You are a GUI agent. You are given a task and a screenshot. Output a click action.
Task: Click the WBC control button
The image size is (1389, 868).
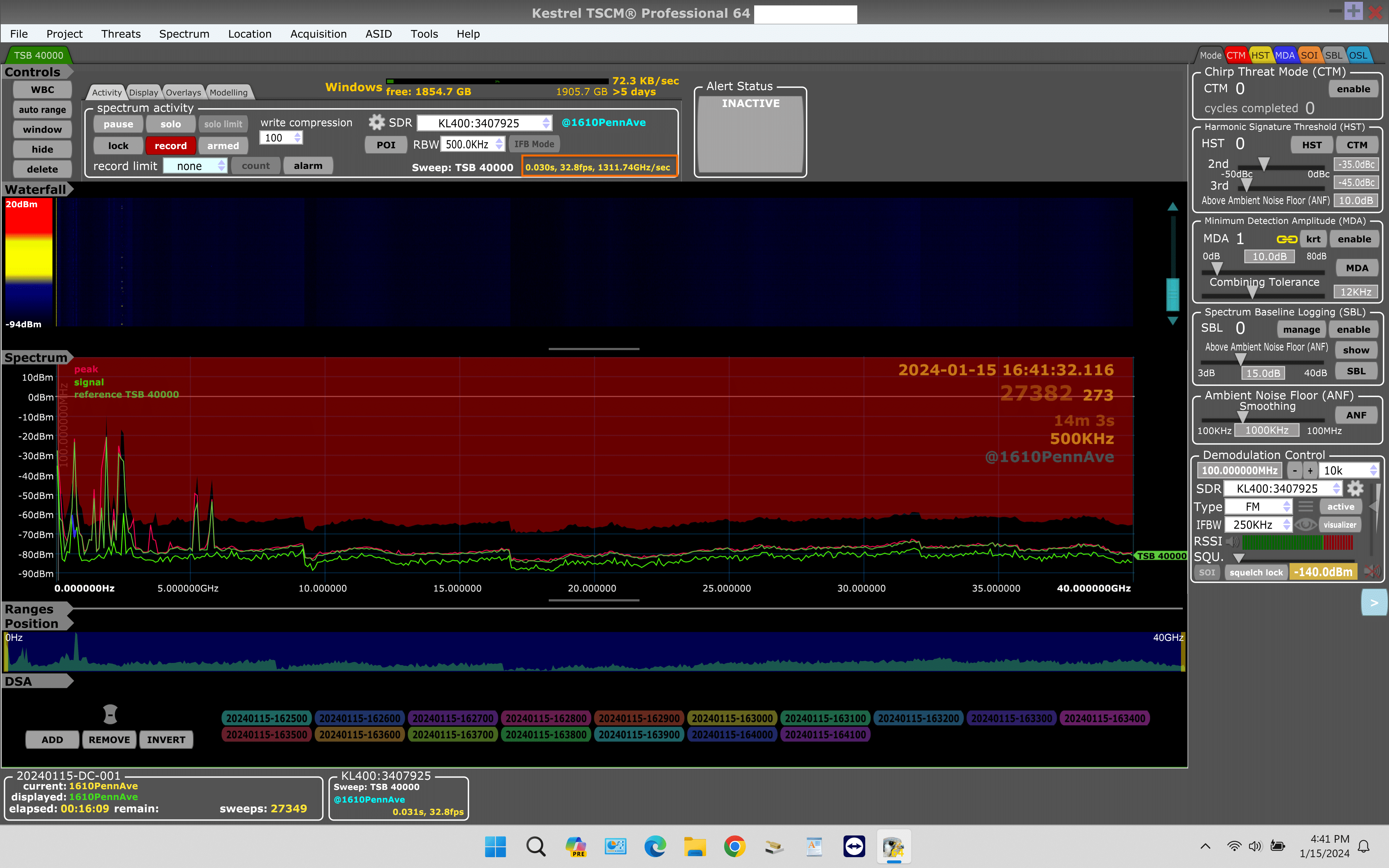click(42, 90)
